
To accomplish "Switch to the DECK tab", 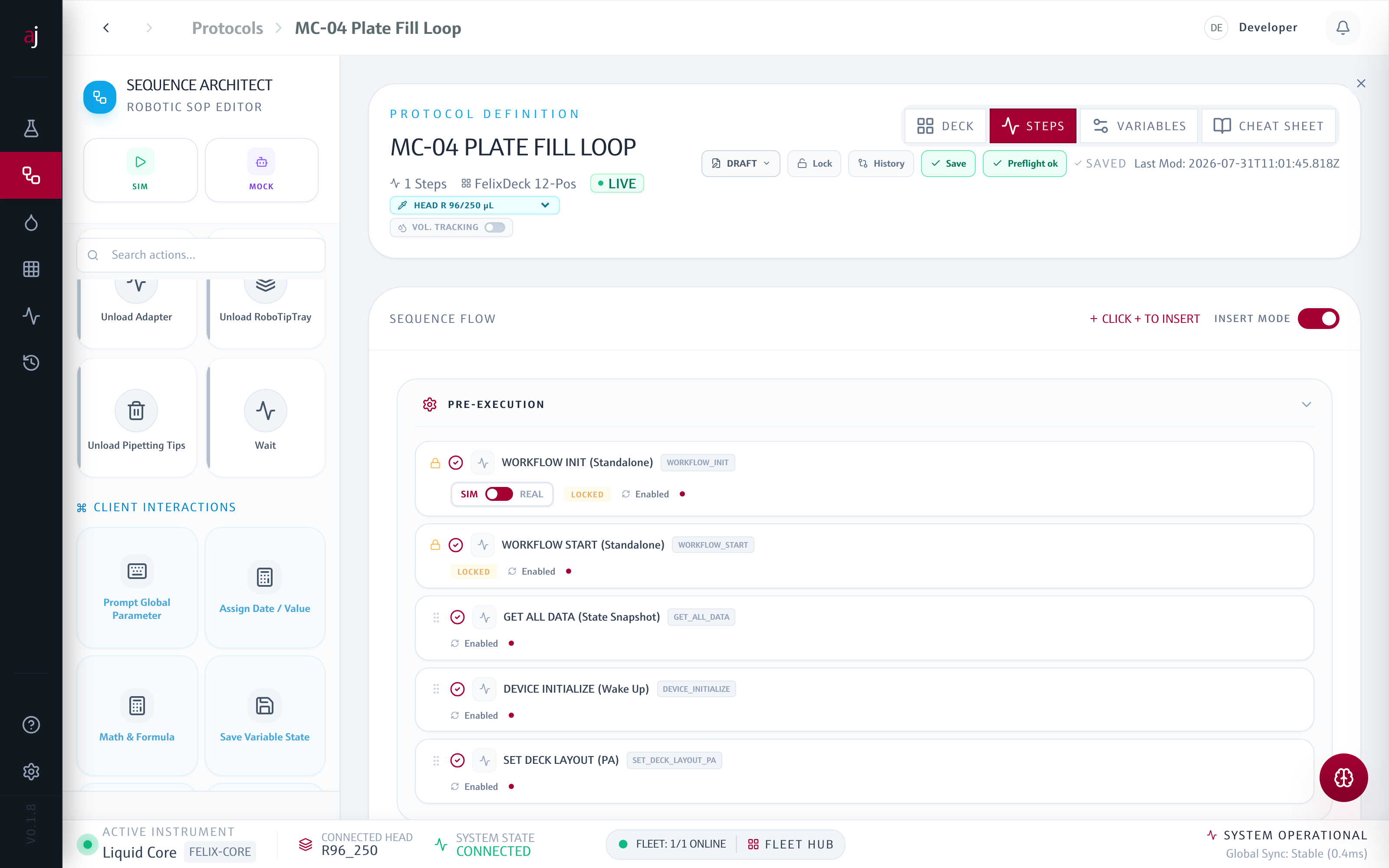I will (x=945, y=126).
